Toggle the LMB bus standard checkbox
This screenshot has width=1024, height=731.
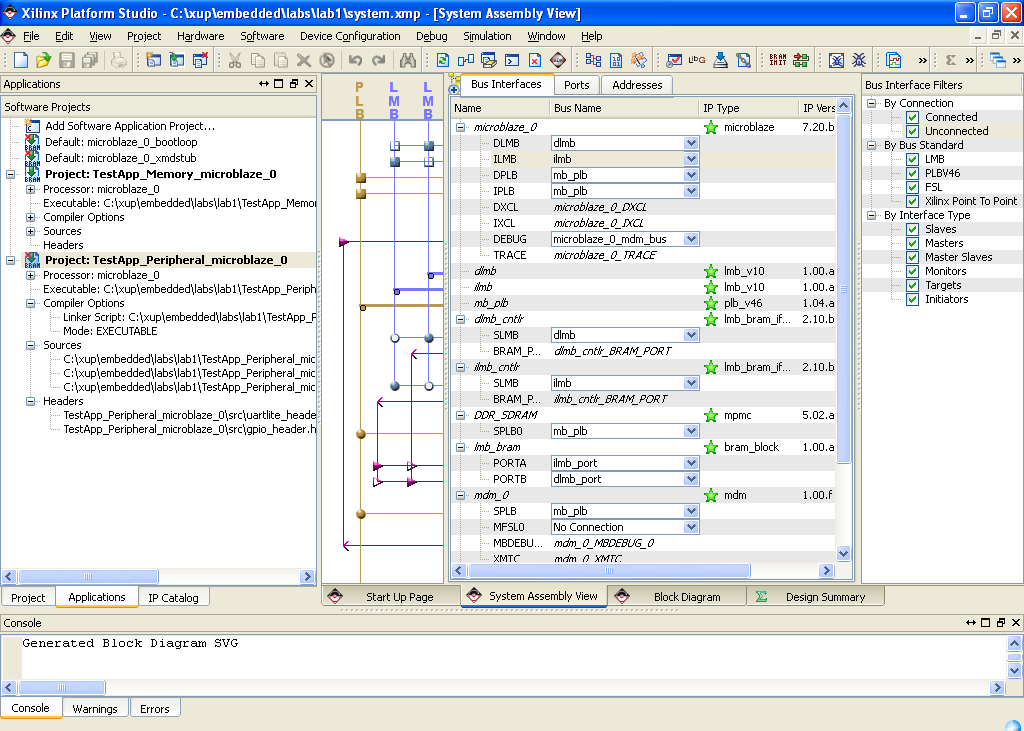coord(913,159)
